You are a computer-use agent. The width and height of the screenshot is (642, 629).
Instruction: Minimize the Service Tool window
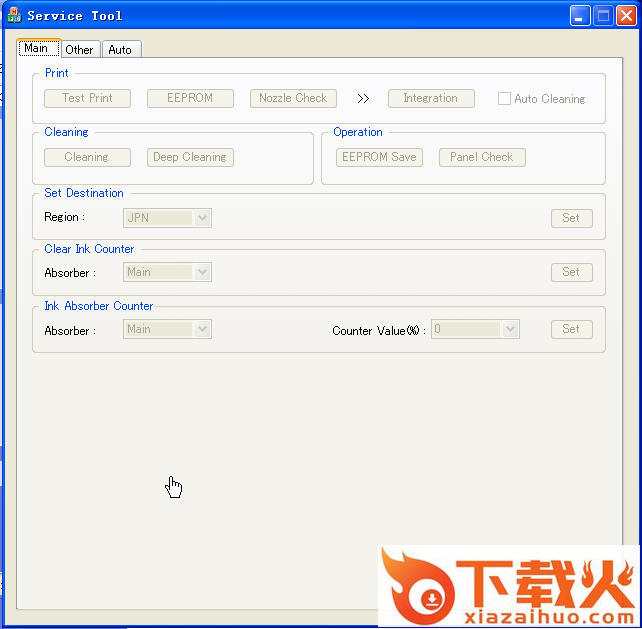[580, 16]
